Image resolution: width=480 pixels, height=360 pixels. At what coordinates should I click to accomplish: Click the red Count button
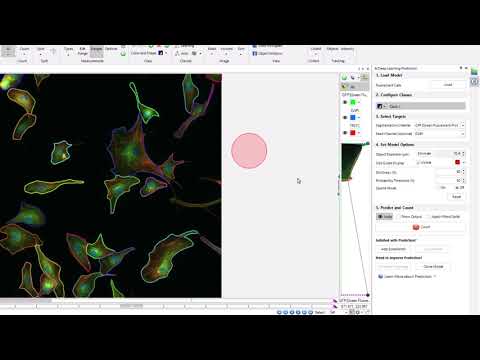point(421,227)
